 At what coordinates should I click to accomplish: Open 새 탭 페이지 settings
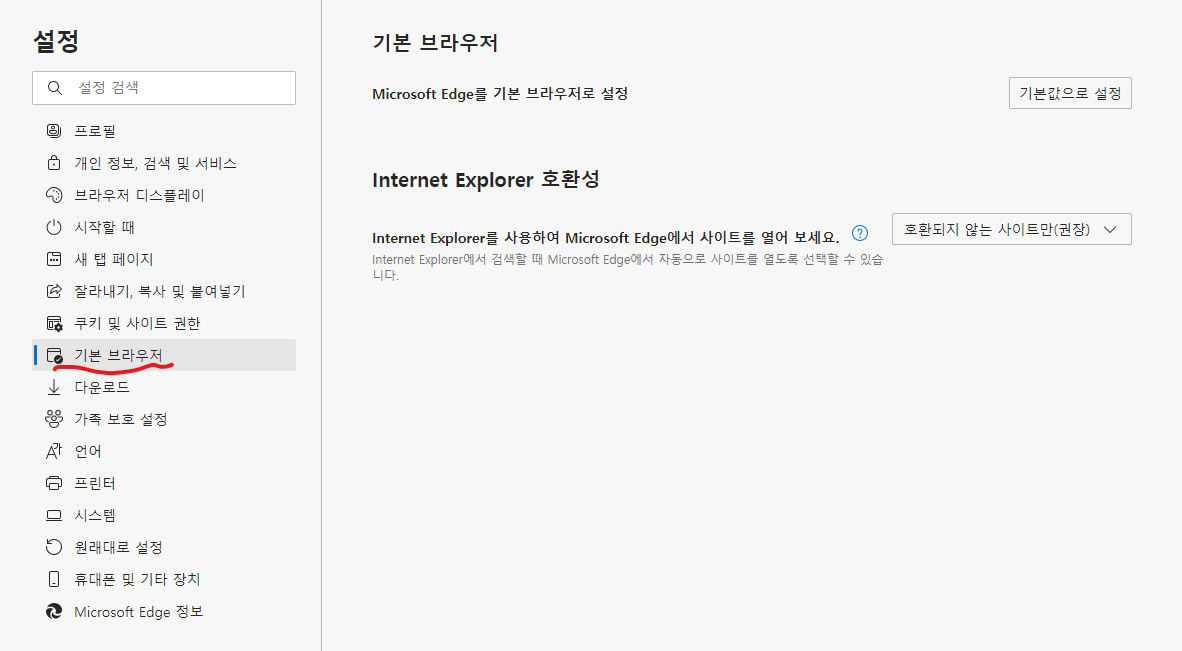(x=164, y=259)
